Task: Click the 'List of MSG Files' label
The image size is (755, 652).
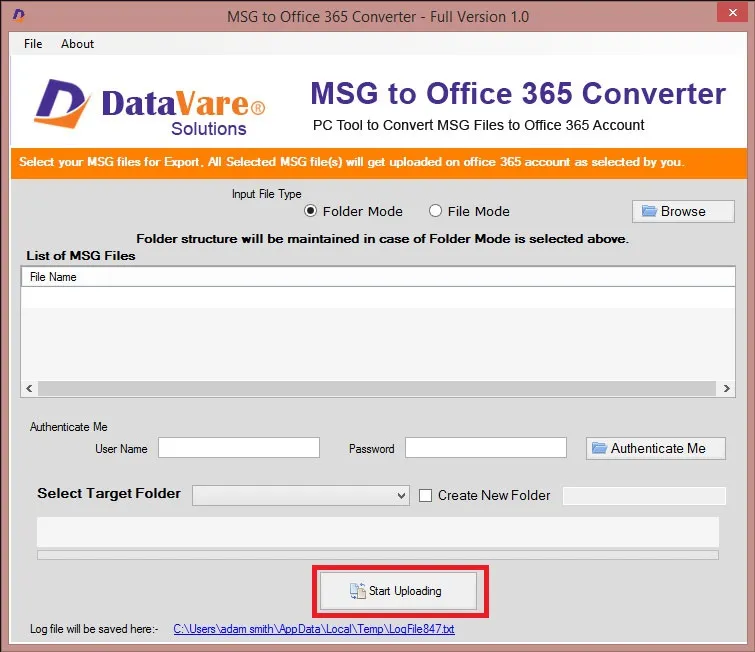Action: (81, 256)
